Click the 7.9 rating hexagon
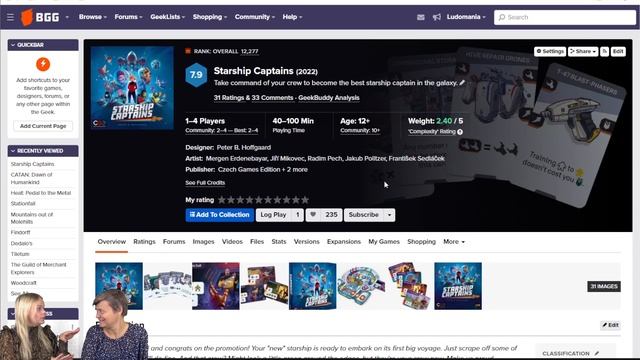Viewport: 640px width, 360px height. [x=196, y=75]
